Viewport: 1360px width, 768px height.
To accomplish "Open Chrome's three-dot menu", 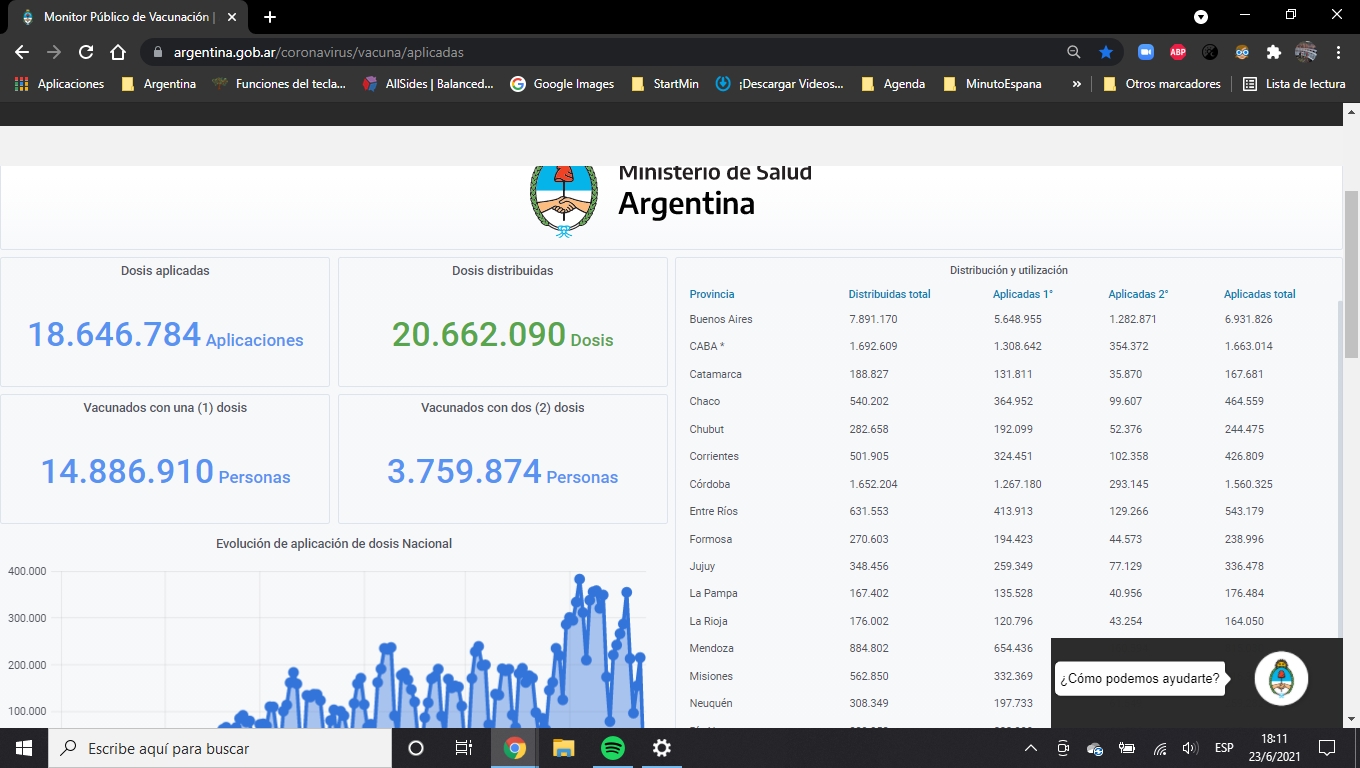I will [x=1338, y=52].
